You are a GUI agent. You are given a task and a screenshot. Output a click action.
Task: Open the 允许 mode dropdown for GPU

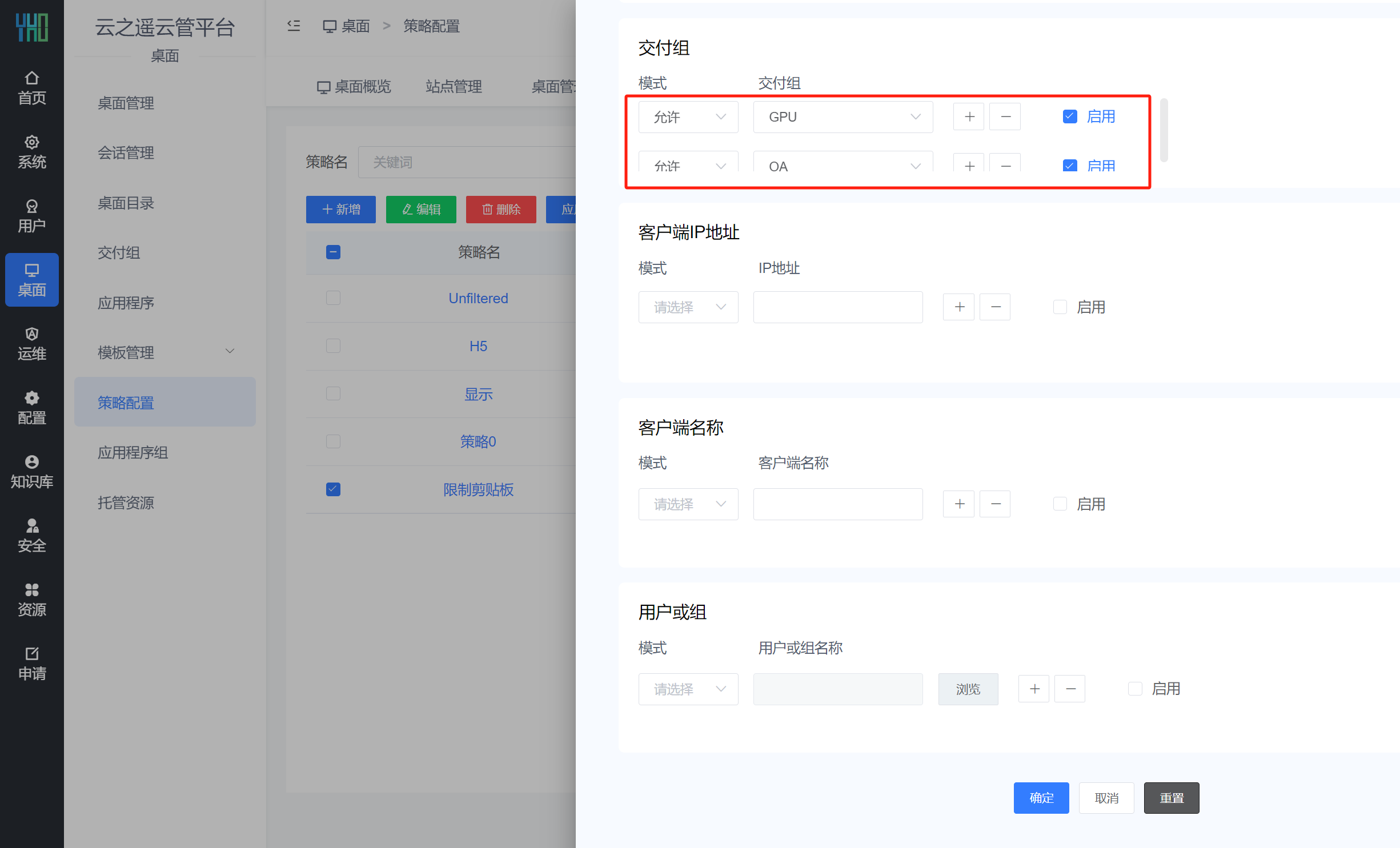[x=688, y=116]
